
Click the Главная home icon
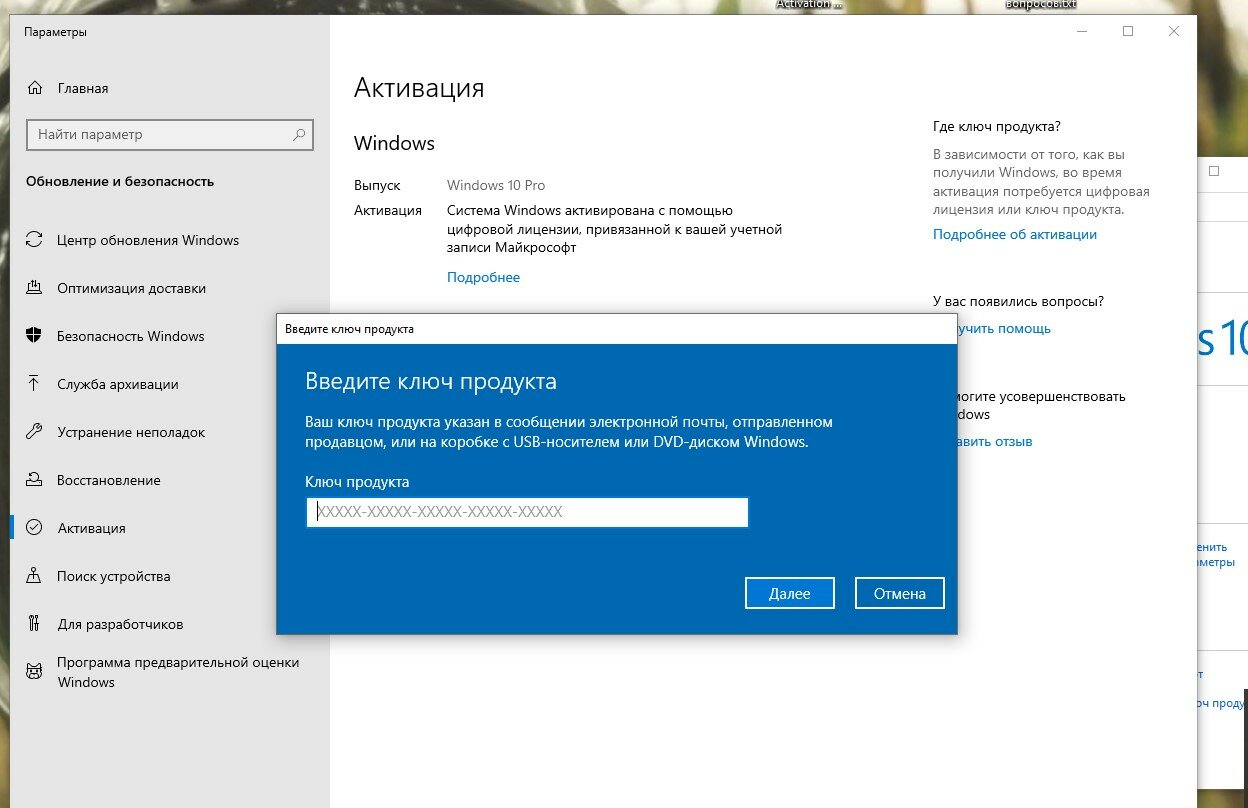pos(34,88)
